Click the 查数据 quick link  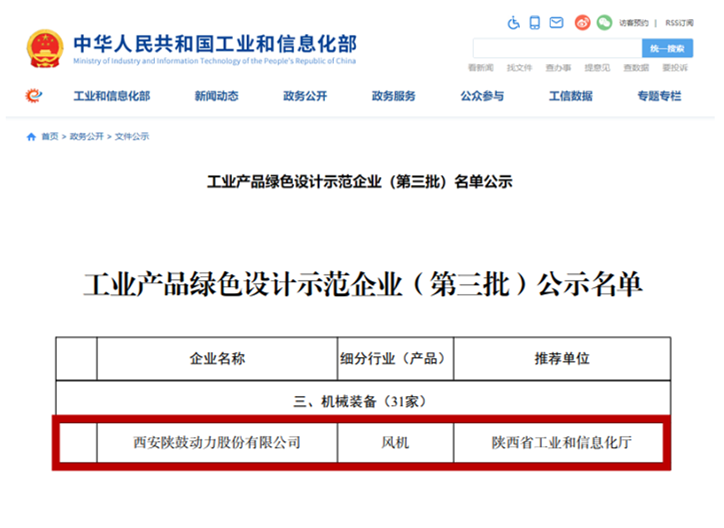636,68
